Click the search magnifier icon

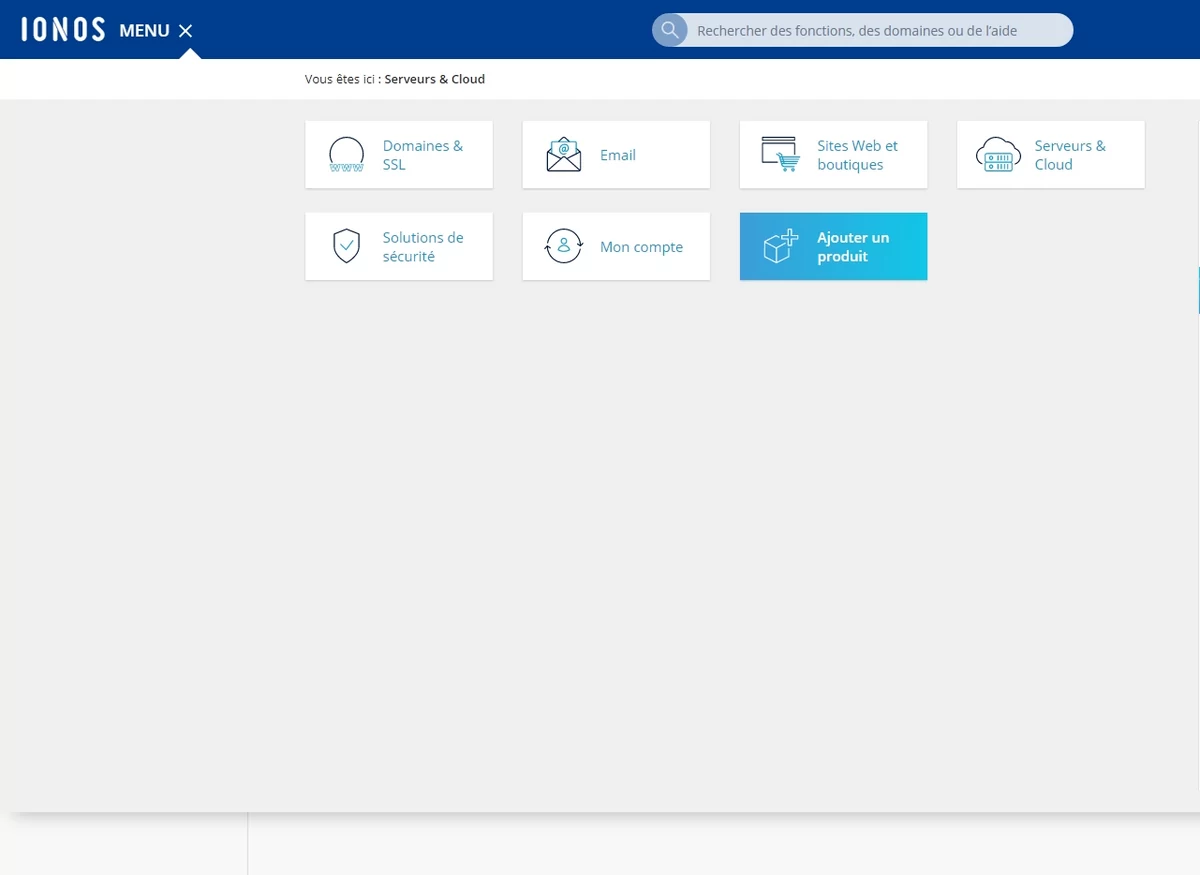point(669,30)
